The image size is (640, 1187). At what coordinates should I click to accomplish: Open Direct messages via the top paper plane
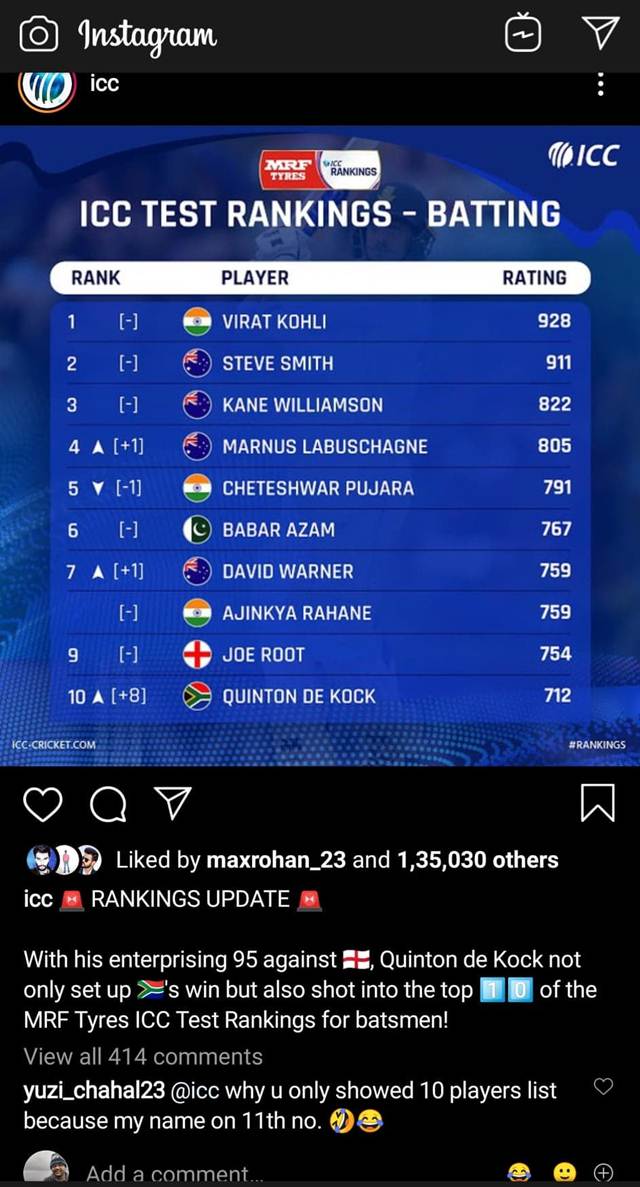pyautogui.click(x=601, y=32)
